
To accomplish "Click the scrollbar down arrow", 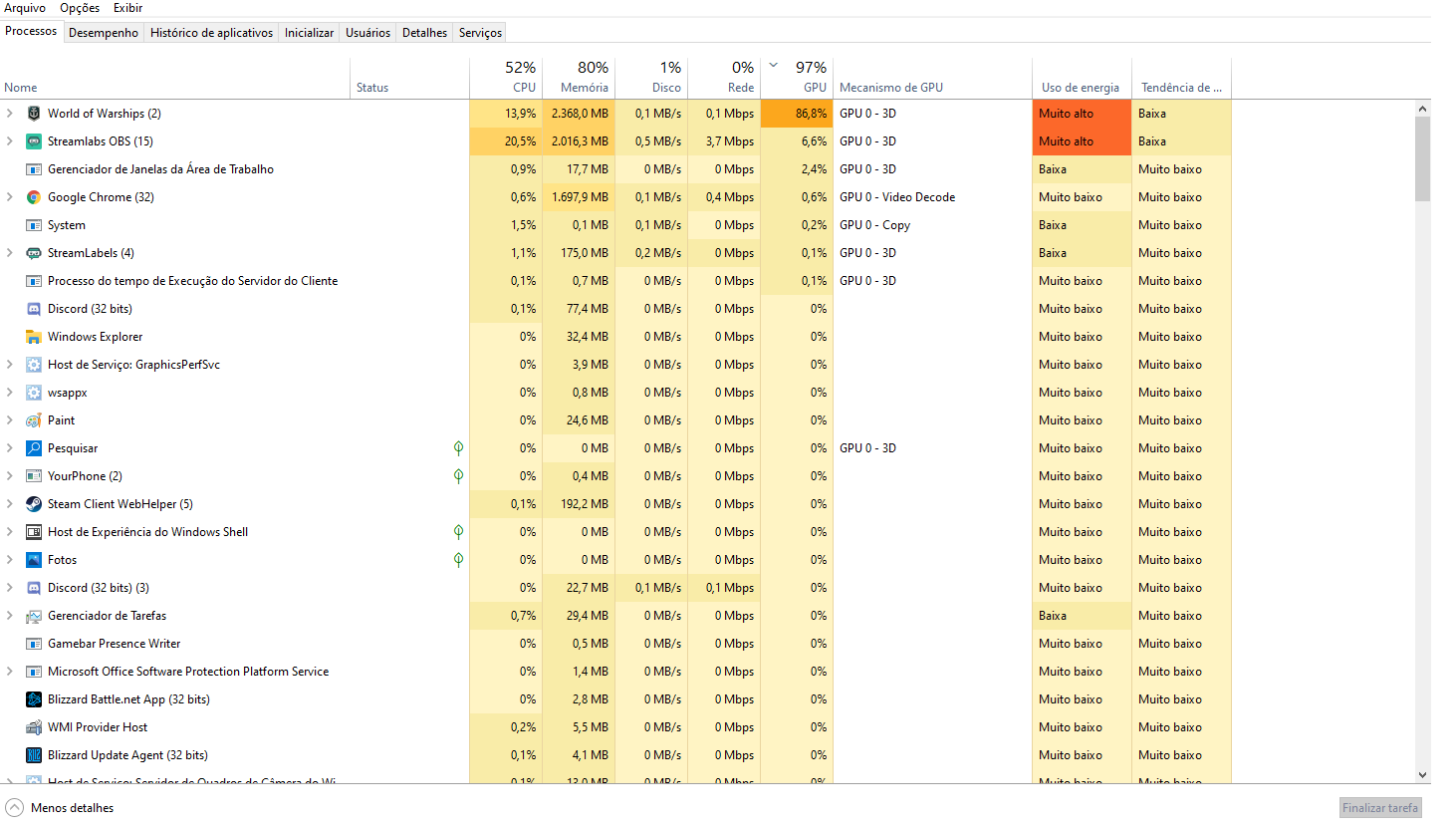I will (x=1422, y=775).
